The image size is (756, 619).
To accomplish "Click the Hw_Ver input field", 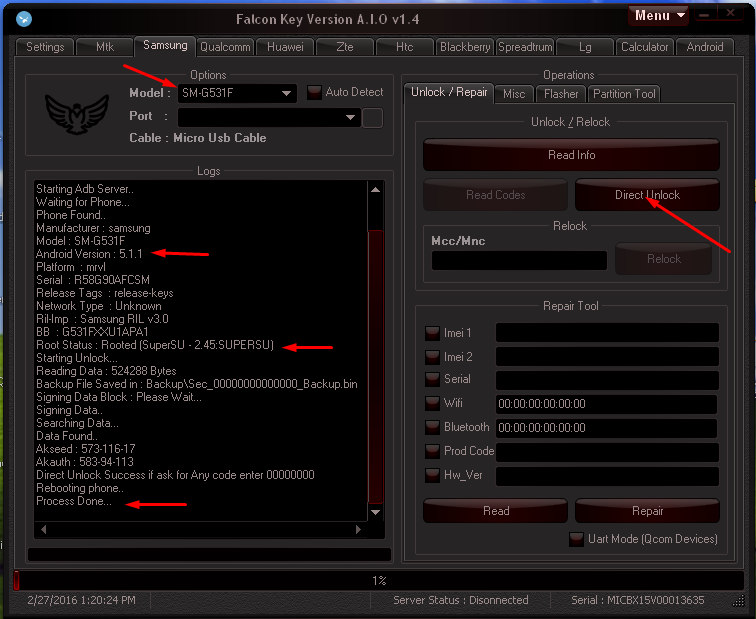I will 607,476.
